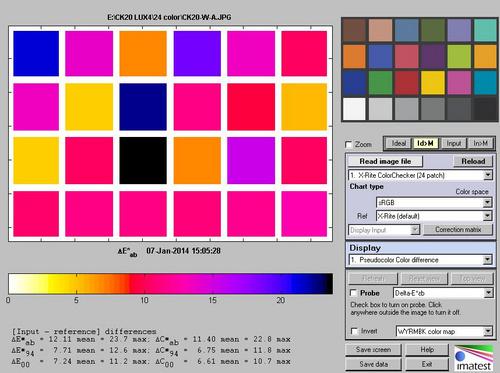Open the X-Rite ColorChecker chart type dropdown
500x373 pixels.
pos(420,175)
